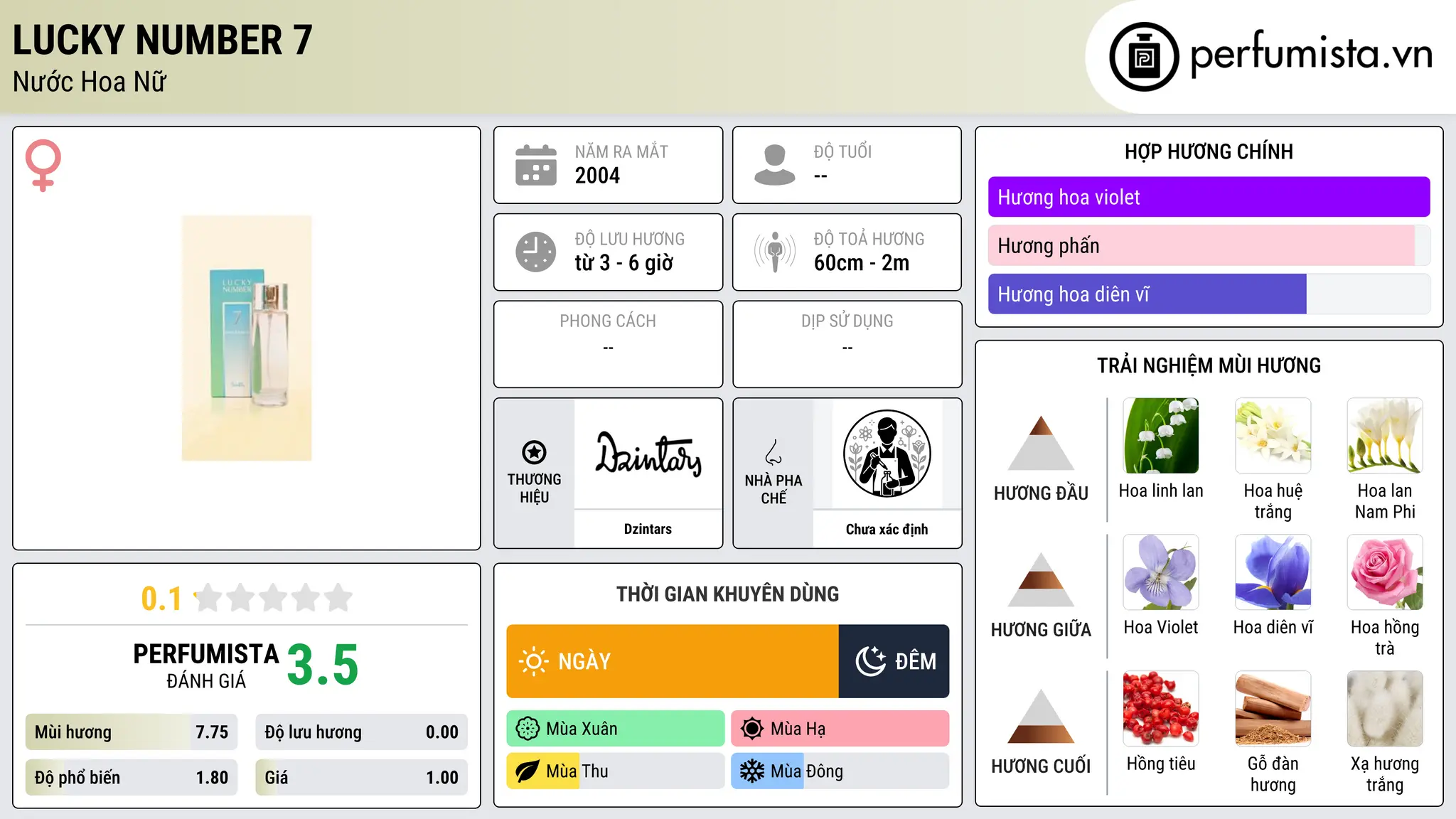The width and height of the screenshot is (1456, 819).
Task: Select the Hoa huệ trắng note image
Action: click(1273, 436)
